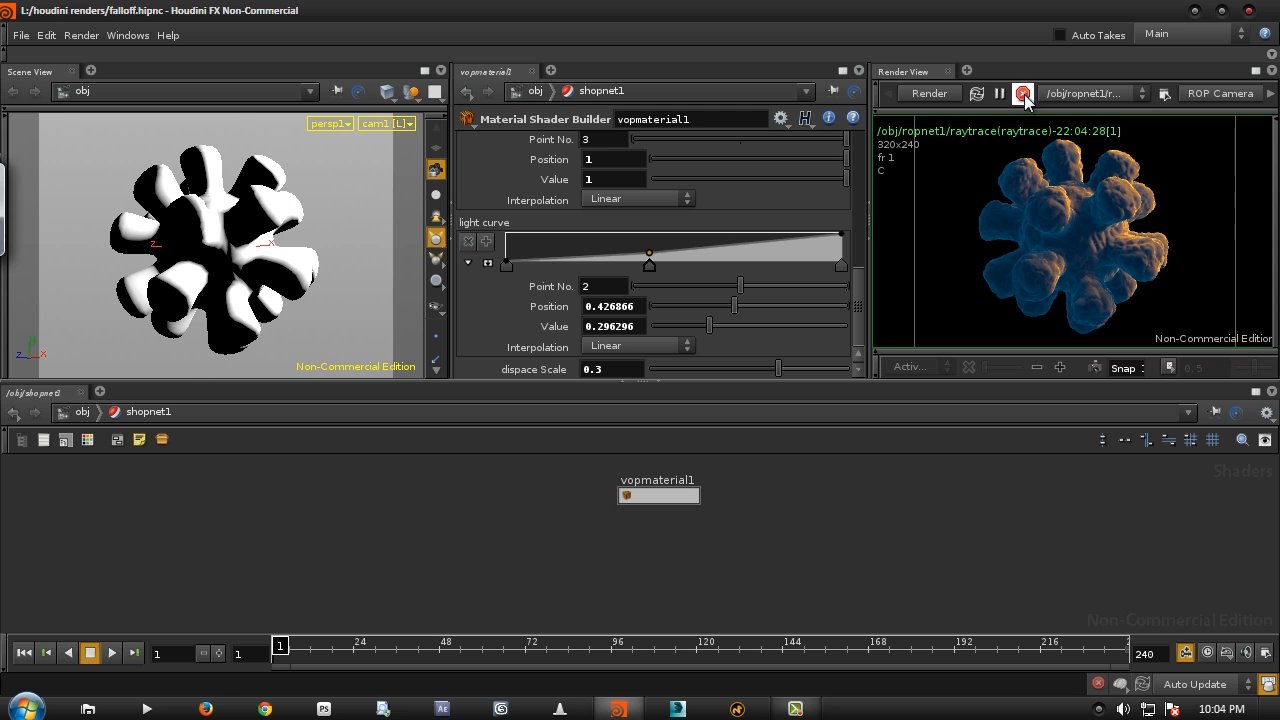Click the Material Shader Builder icon
Screen dimensions: 1280x720
click(466, 118)
